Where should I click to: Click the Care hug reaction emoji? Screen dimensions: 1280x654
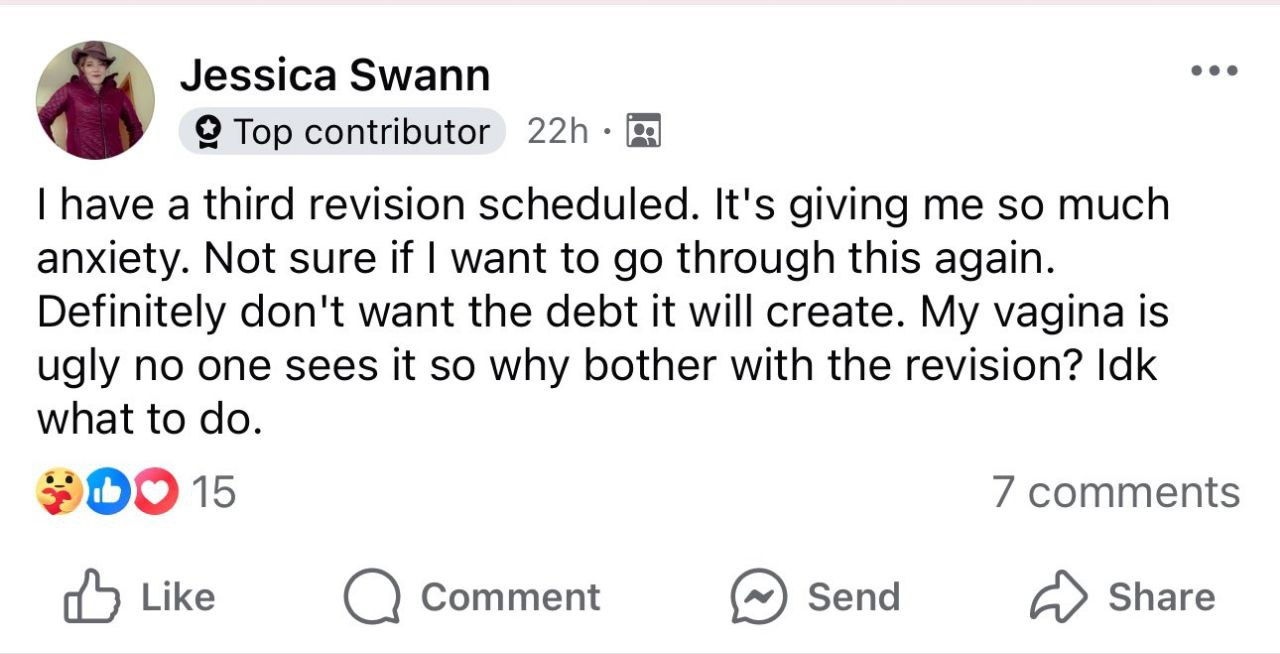57,492
